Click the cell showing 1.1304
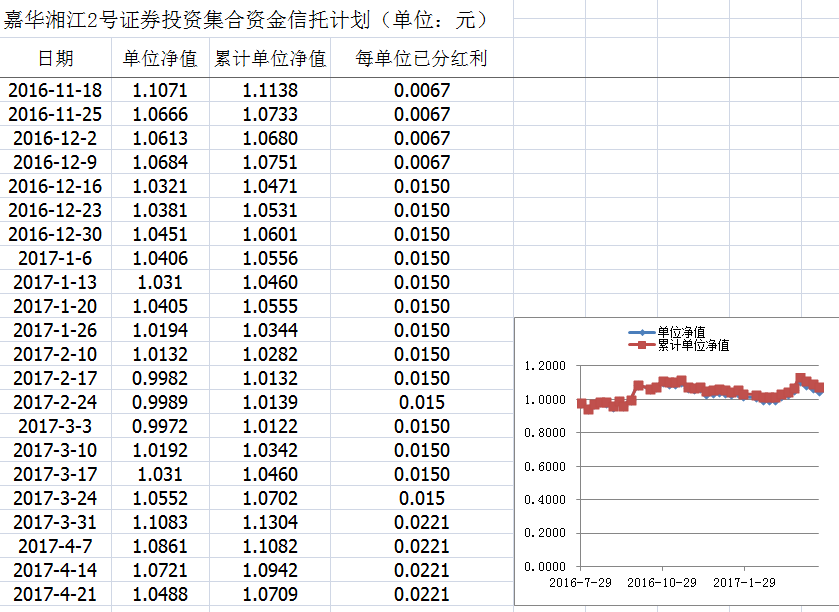 pos(270,522)
